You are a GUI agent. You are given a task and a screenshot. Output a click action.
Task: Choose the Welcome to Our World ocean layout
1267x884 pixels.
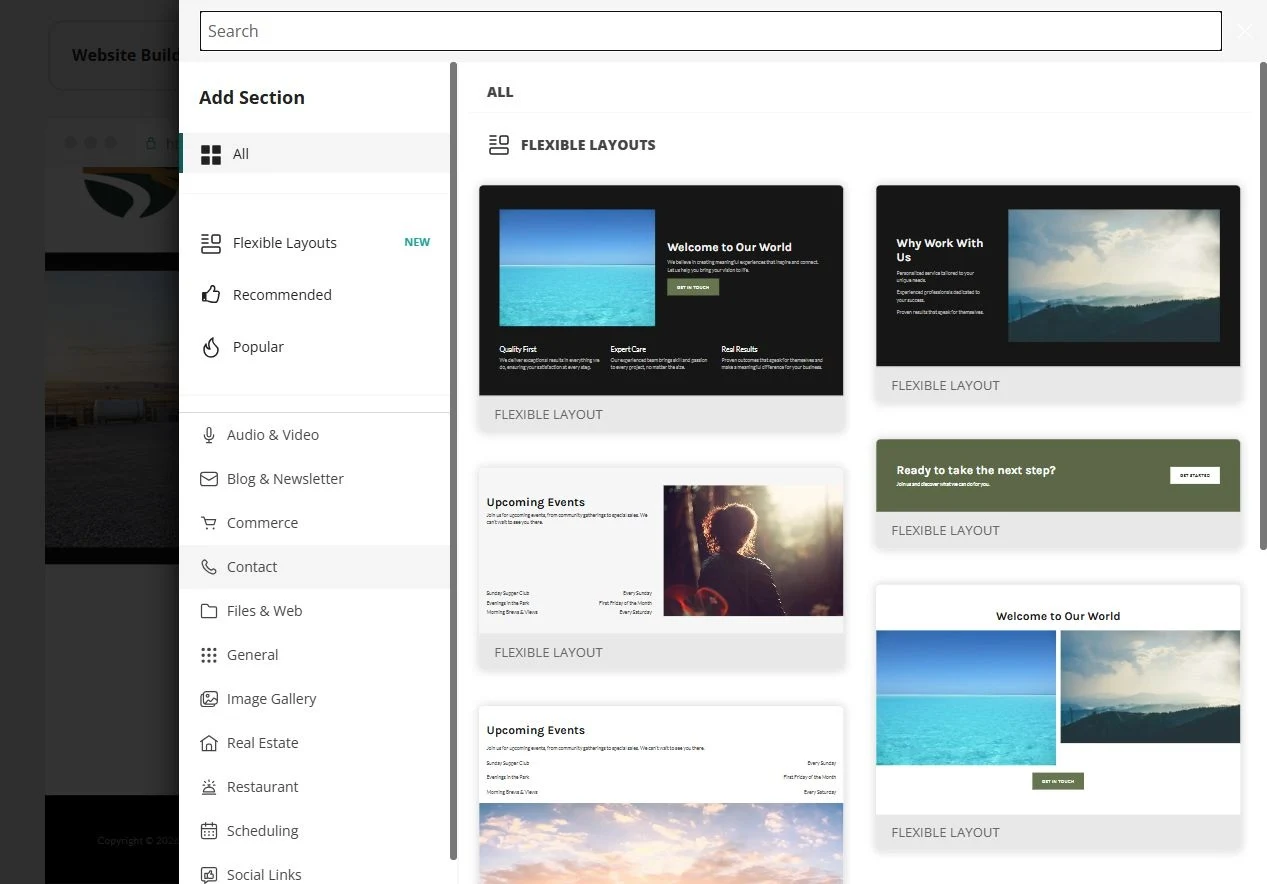661,308
